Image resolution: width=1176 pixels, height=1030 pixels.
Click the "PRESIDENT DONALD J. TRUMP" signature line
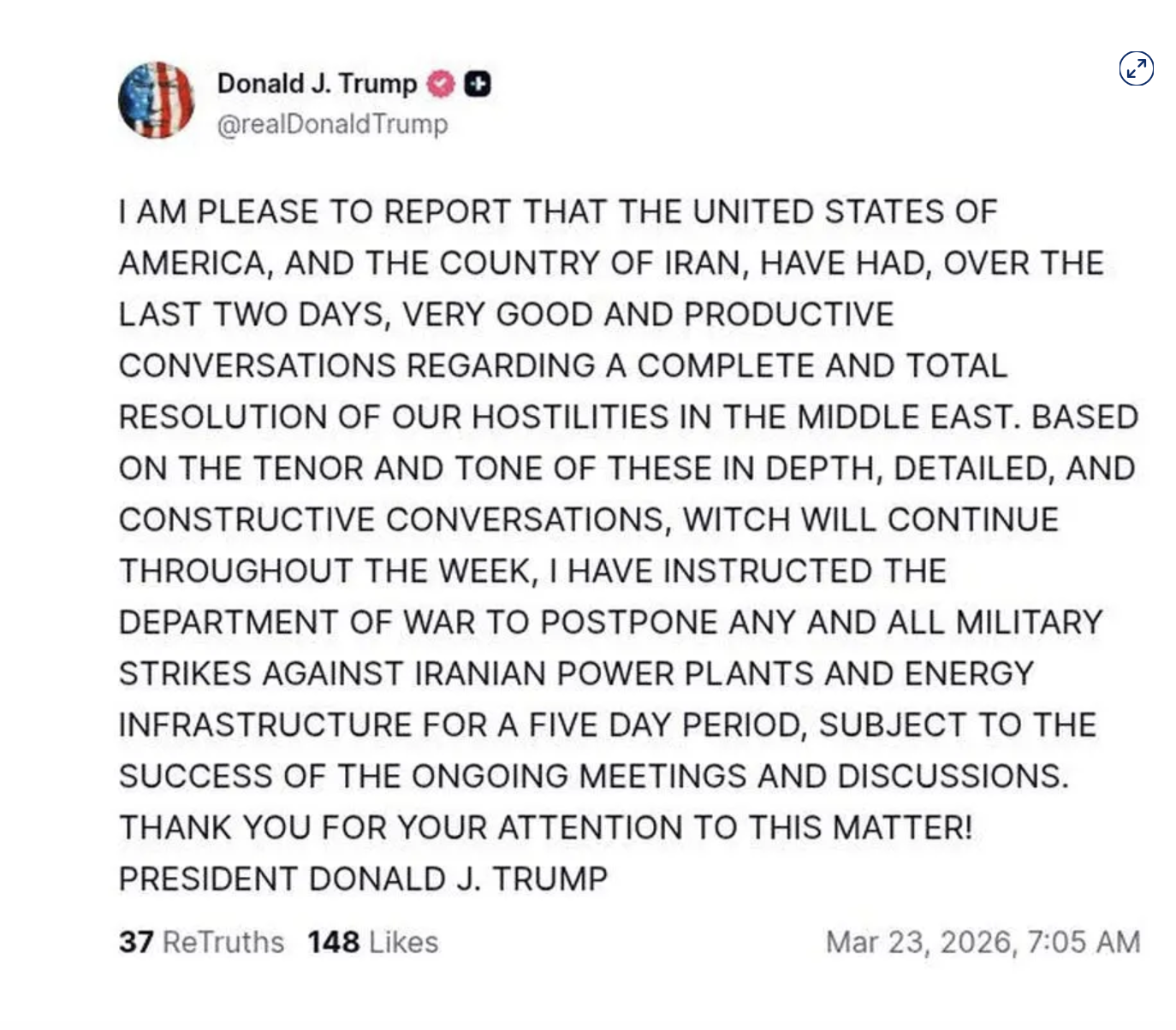[363, 879]
